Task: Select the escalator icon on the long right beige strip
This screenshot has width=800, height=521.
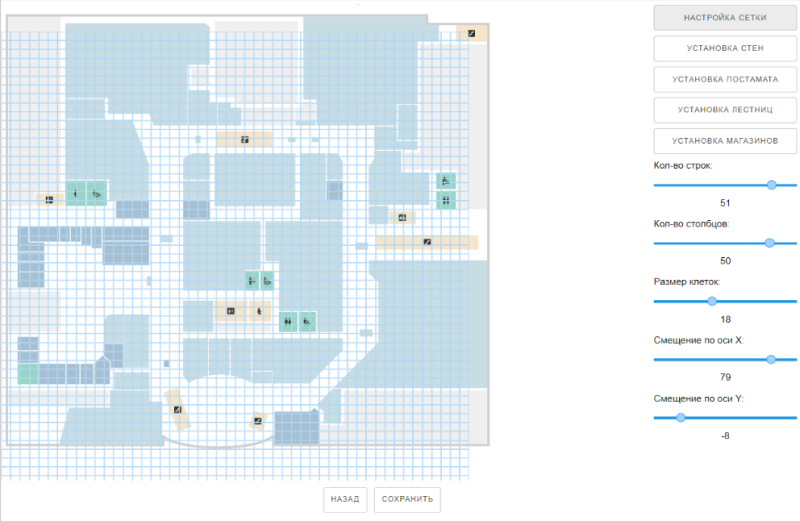Action: point(427,241)
